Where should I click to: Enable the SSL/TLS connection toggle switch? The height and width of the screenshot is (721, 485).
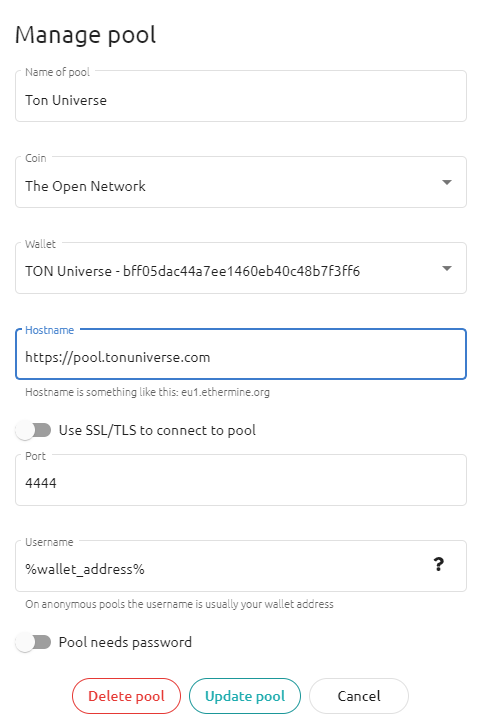tap(33, 430)
